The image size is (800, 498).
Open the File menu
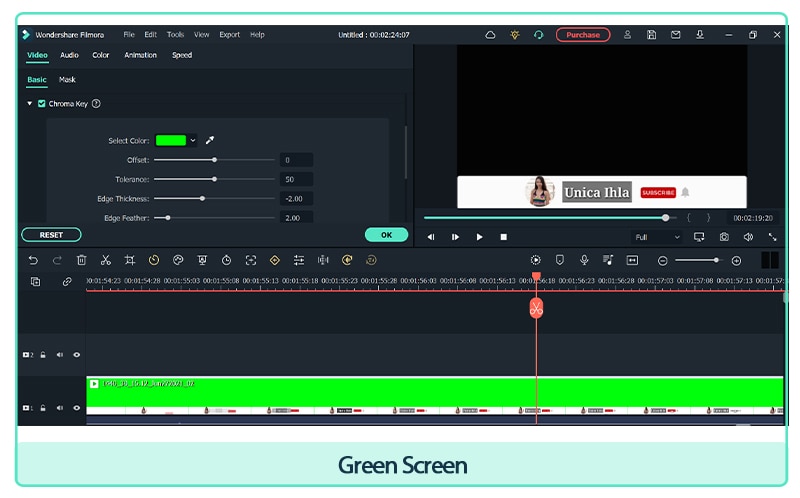[x=129, y=35]
